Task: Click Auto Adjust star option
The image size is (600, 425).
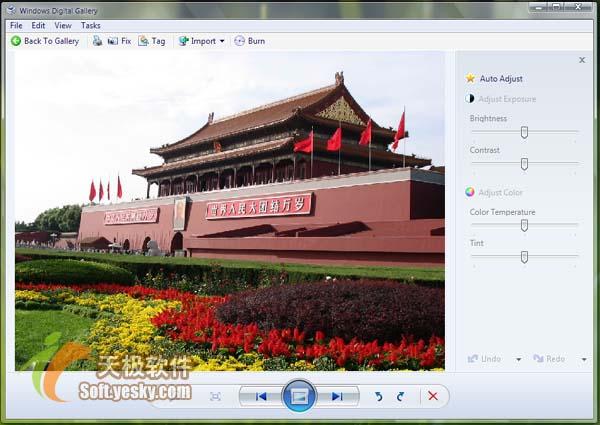Action: tap(494, 78)
